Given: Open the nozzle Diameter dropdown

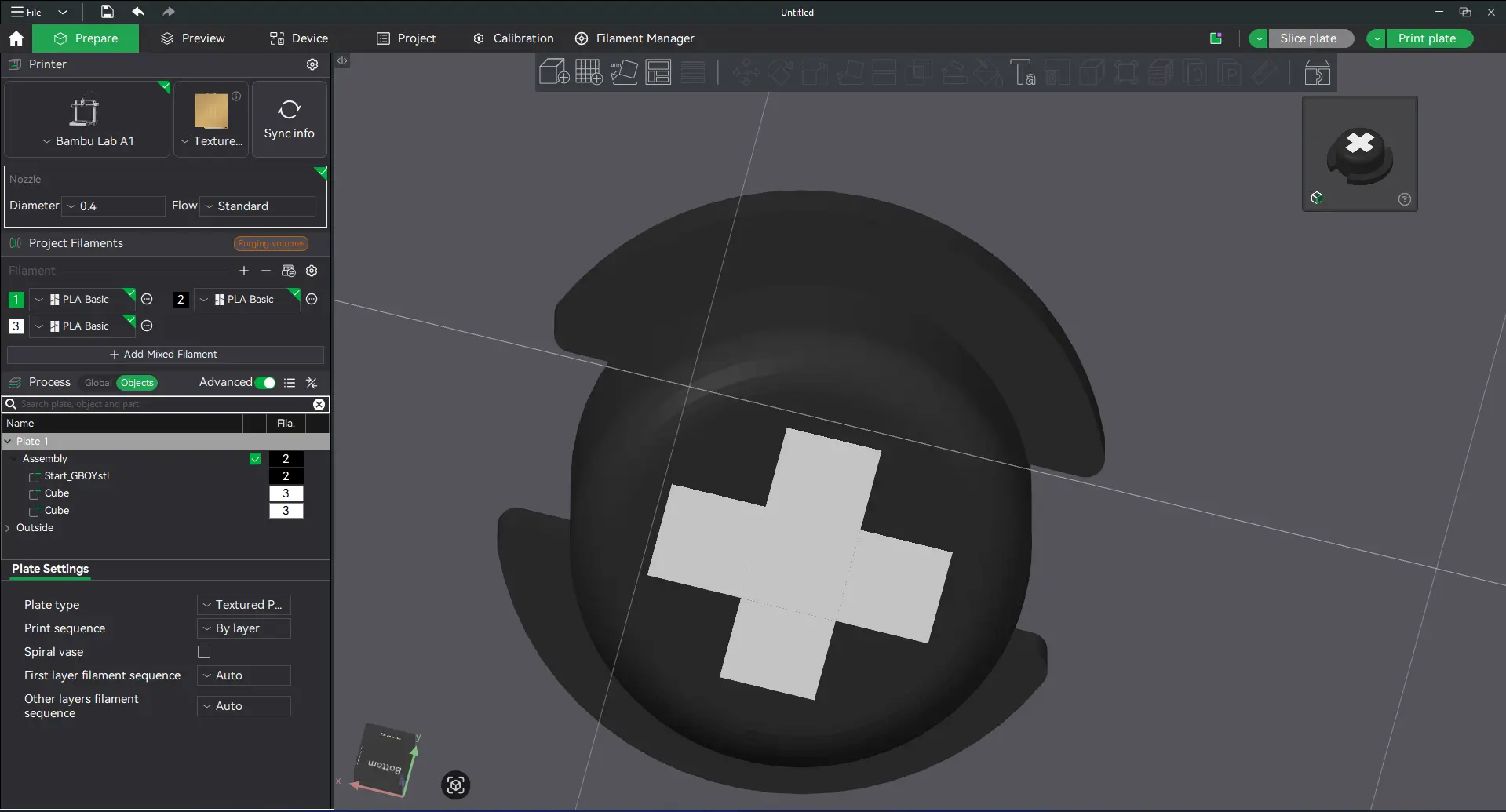Looking at the screenshot, I should pyautogui.click(x=114, y=206).
